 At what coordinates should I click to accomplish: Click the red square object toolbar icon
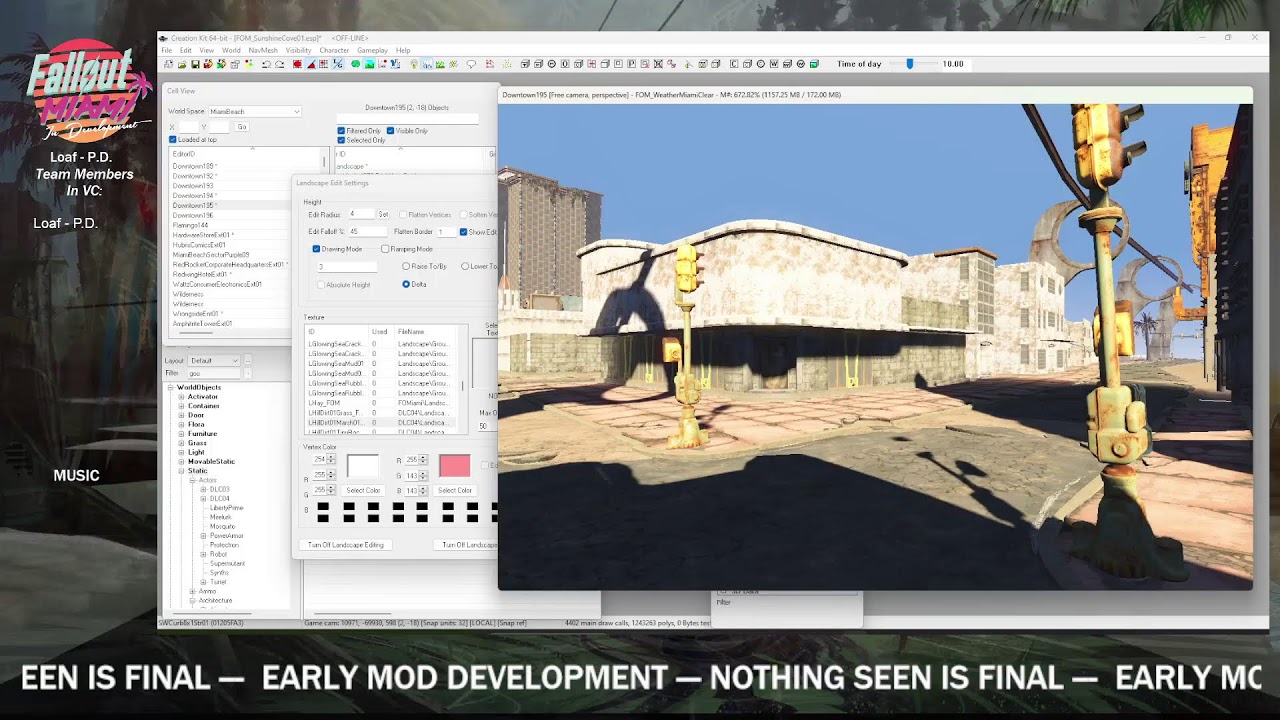coord(297,64)
